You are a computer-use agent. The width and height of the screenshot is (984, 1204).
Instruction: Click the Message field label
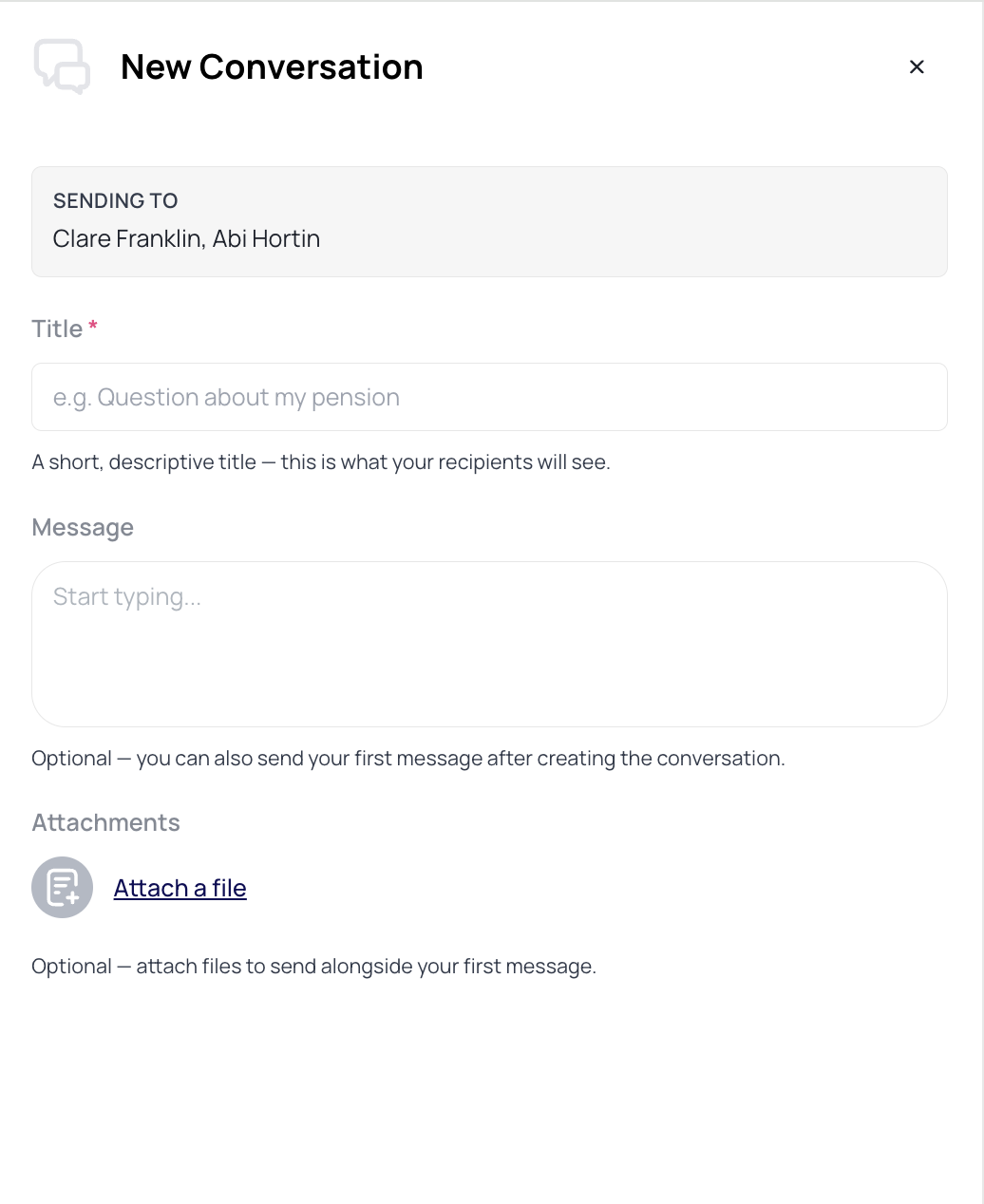pyautogui.click(x=83, y=527)
